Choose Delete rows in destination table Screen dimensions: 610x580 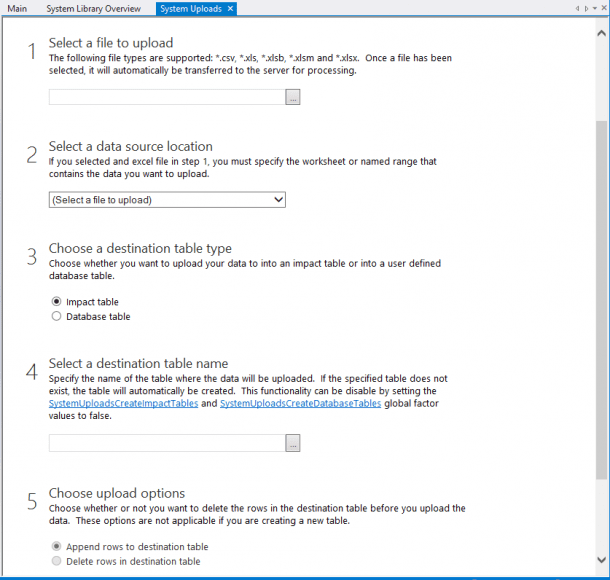point(56,562)
